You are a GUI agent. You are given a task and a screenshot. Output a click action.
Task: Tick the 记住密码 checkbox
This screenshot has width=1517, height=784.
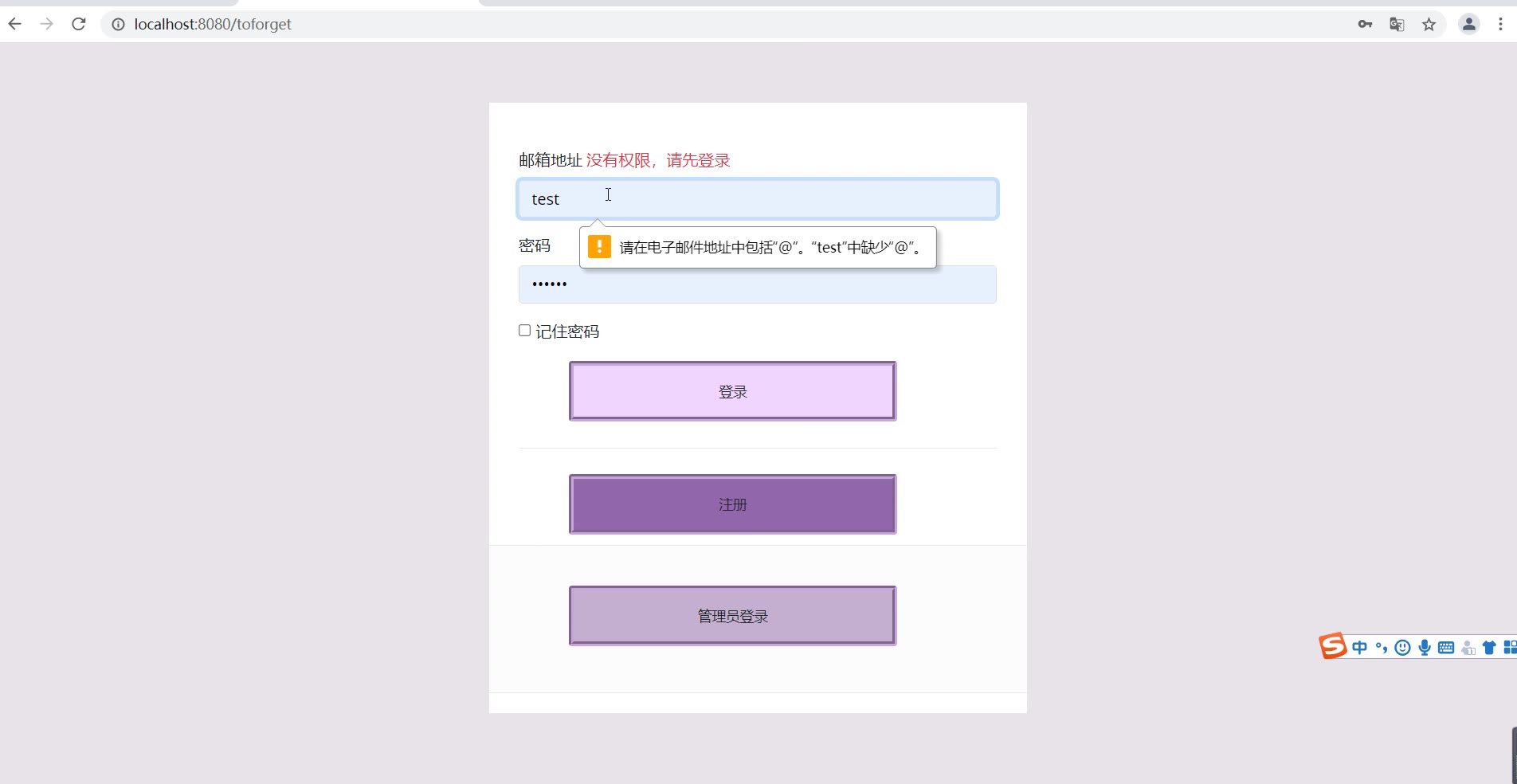point(524,331)
